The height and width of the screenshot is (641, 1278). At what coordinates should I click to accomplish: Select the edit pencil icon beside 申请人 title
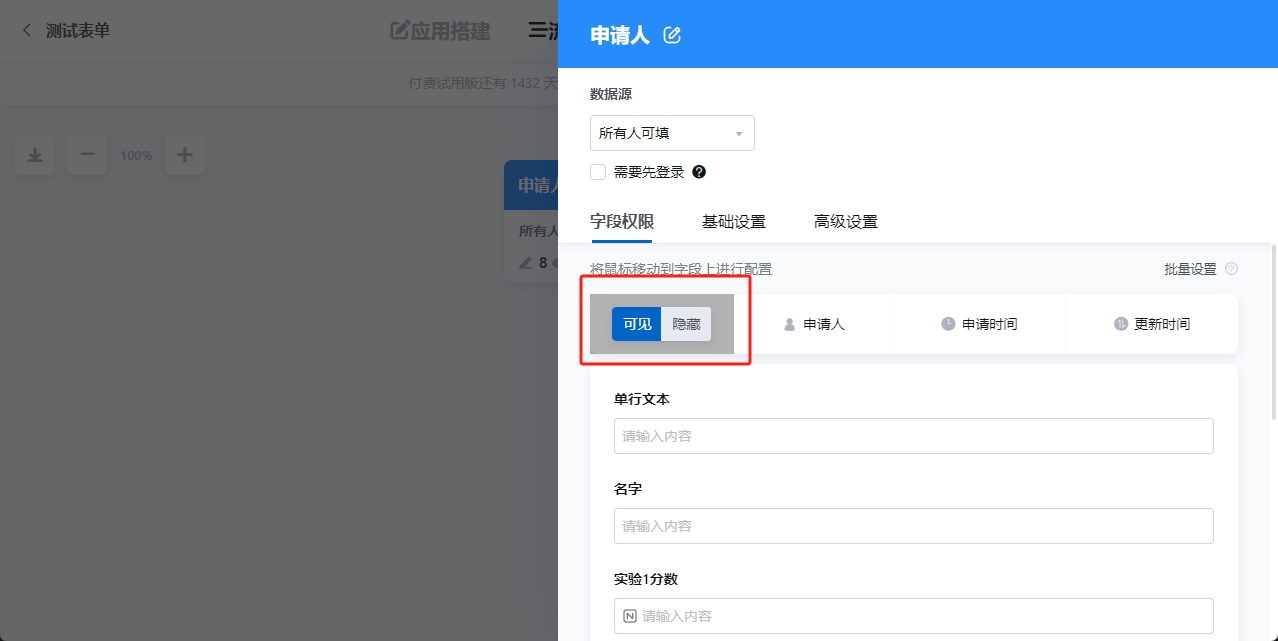click(671, 35)
